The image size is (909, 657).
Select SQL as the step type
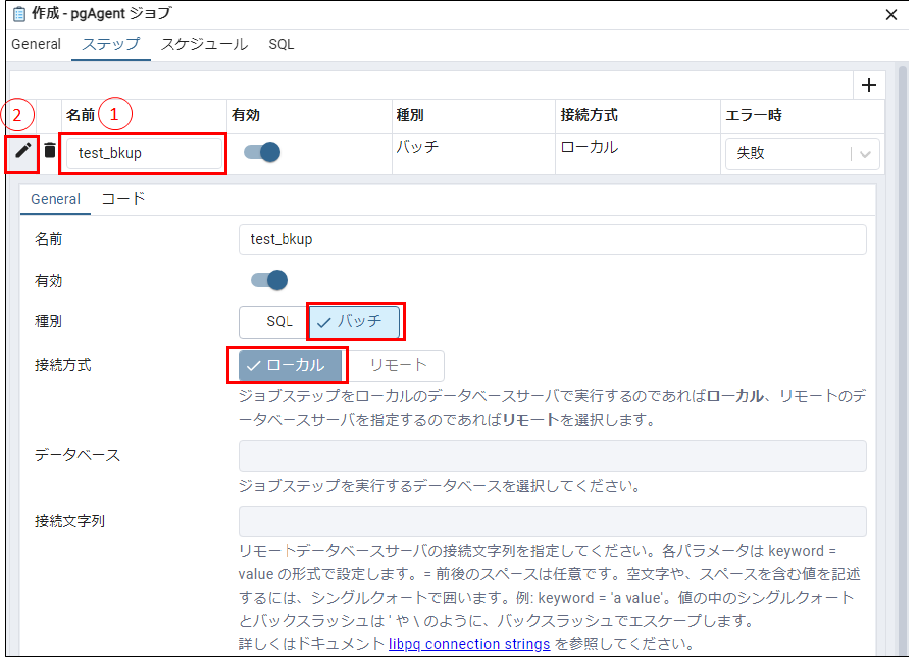pos(273,322)
